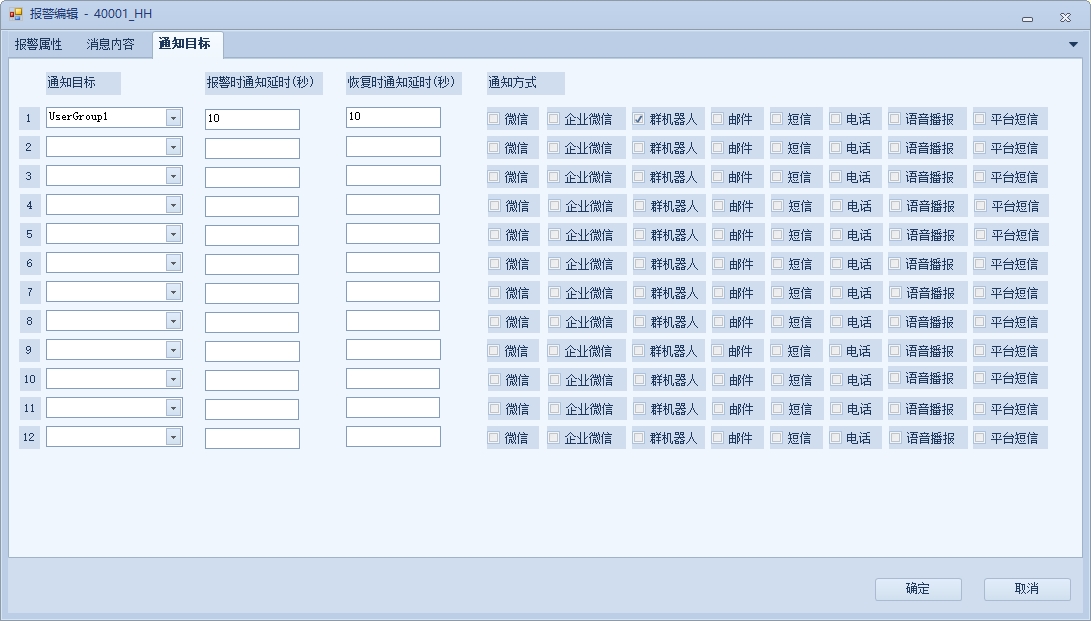This screenshot has height=621, width=1091.
Task: Click the 恢复时通知延时(秒) header label
Action: pos(403,83)
